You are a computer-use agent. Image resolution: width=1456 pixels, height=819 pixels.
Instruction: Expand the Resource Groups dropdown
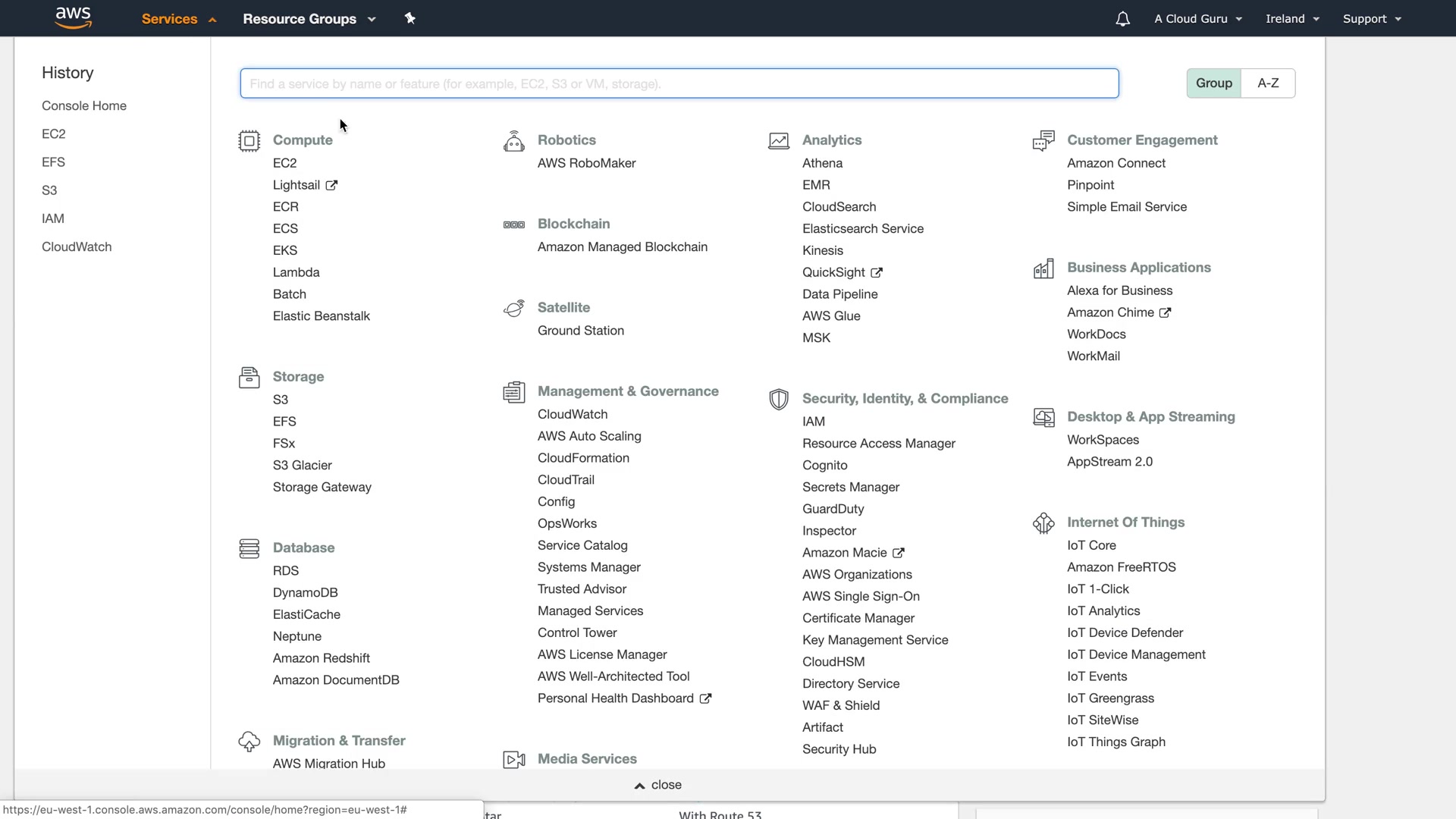coord(309,19)
